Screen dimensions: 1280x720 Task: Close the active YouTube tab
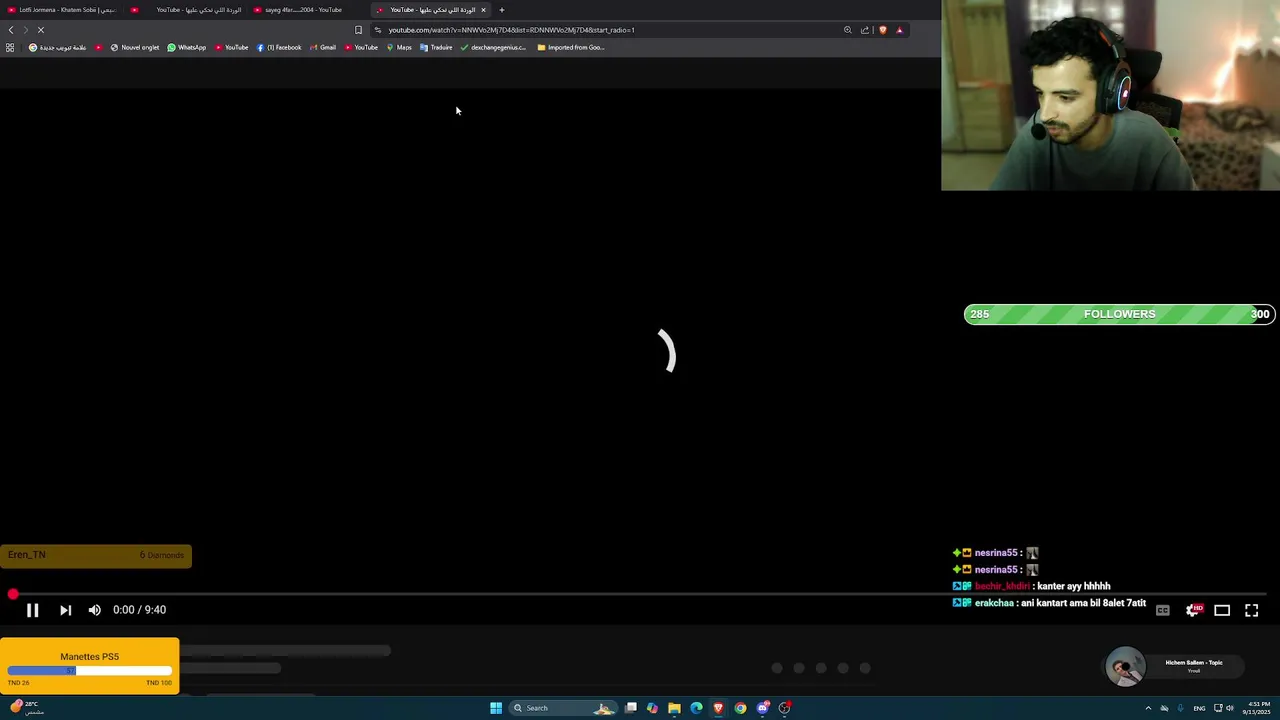click(483, 10)
